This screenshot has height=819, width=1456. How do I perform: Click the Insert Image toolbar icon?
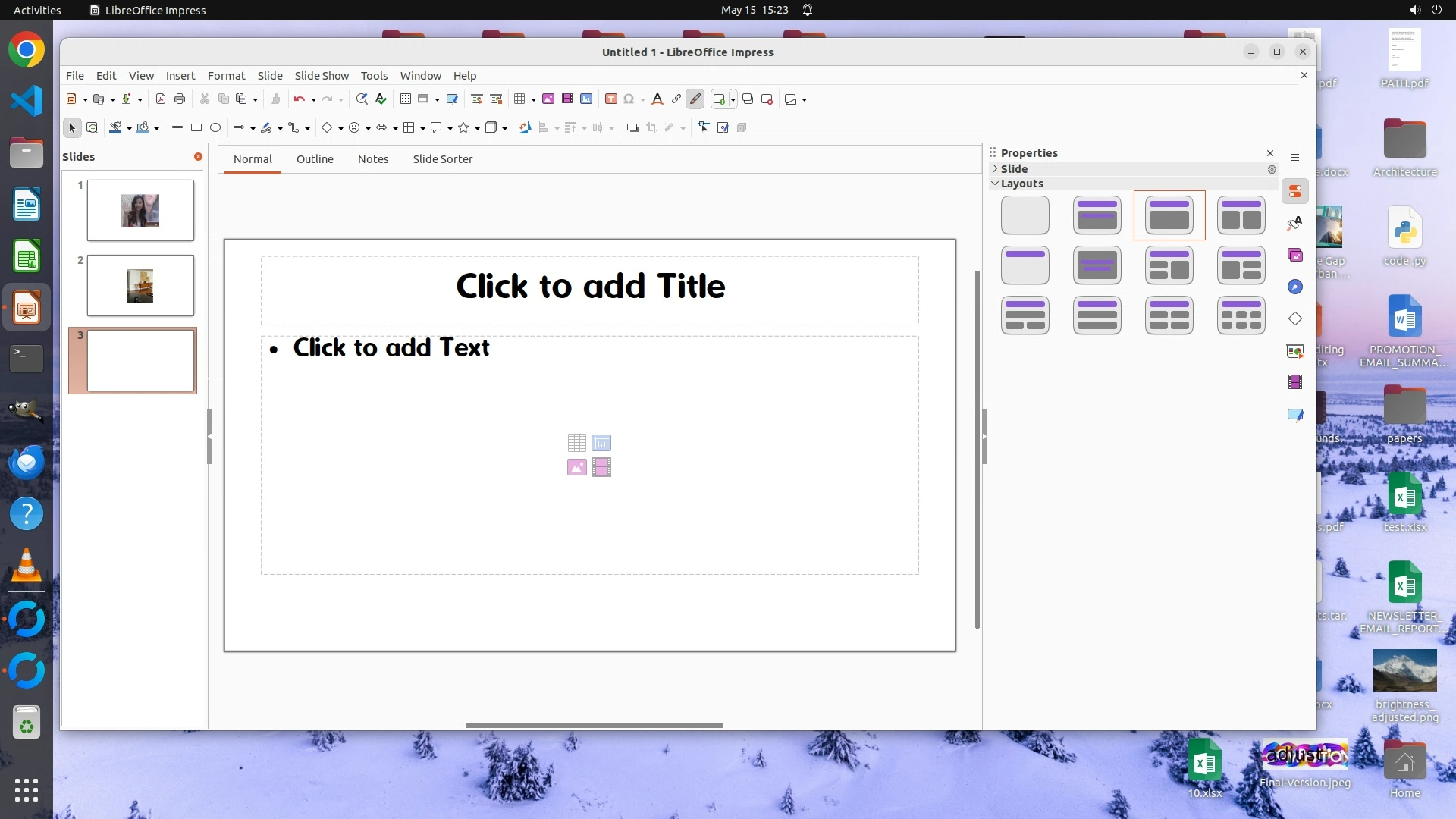tap(548, 99)
